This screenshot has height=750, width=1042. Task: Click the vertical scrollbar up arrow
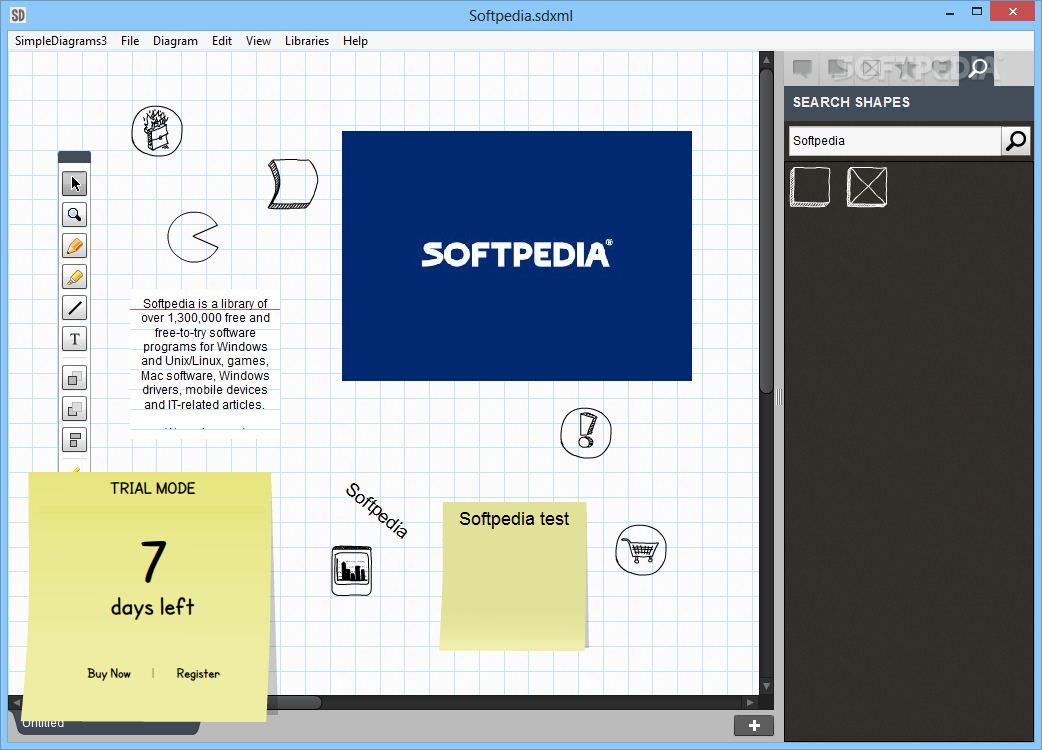(766, 59)
